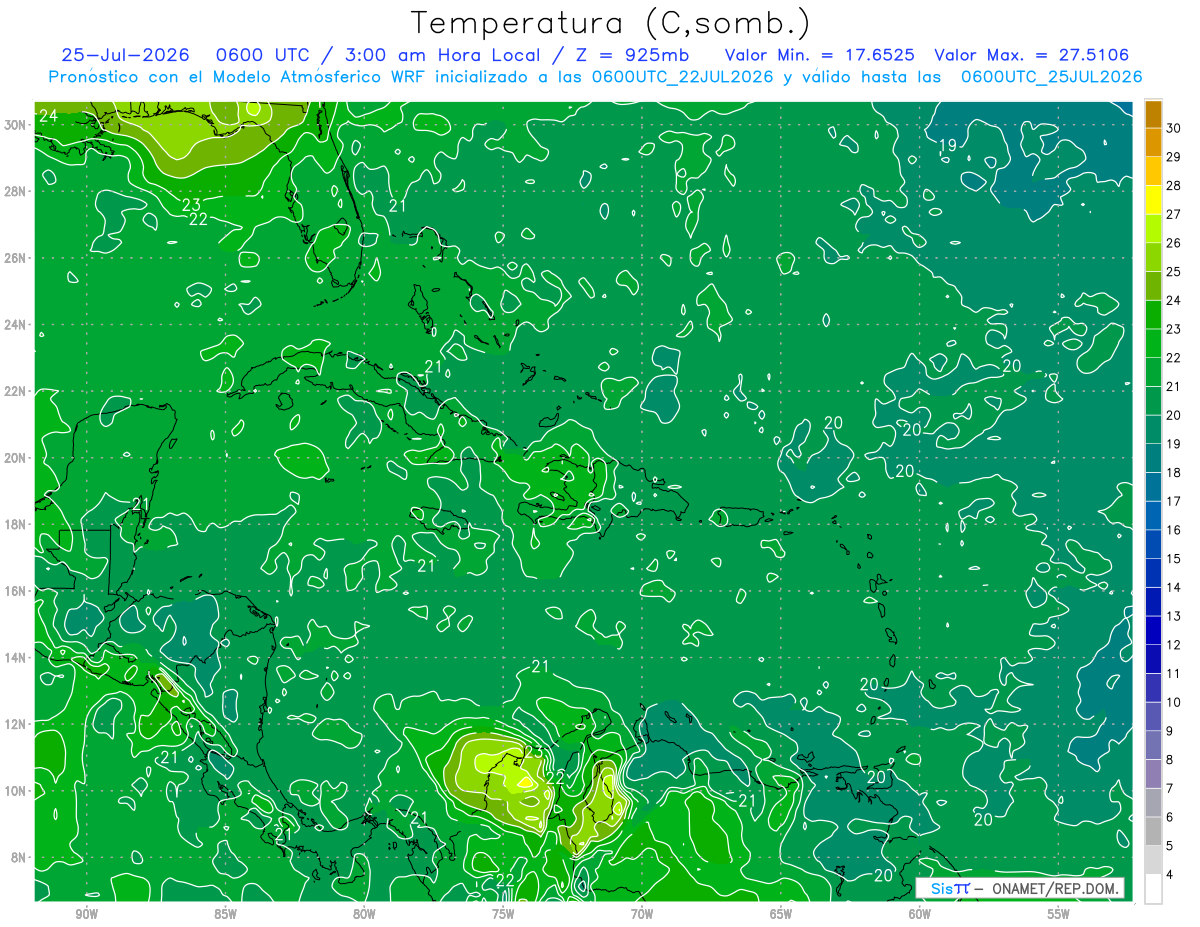Click the legend value label "14"

[x=1174, y=587]
